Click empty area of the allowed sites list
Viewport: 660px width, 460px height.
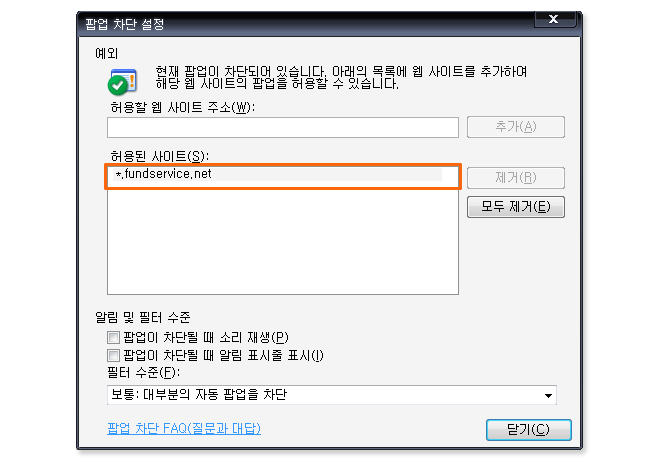(283, 242)
